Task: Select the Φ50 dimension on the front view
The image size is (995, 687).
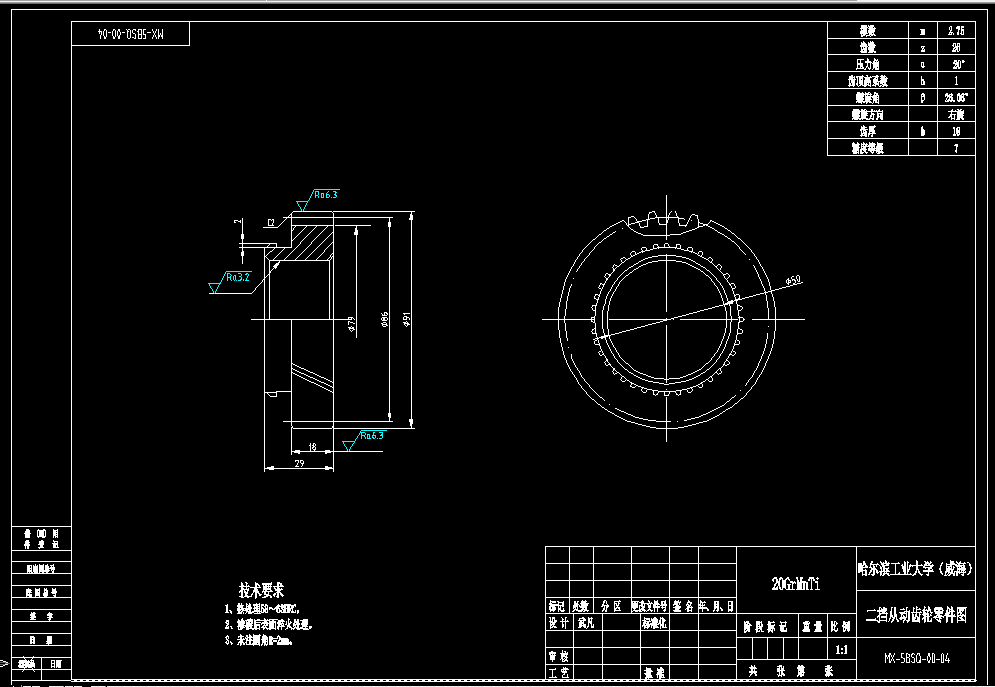Action: click(793, 280)
